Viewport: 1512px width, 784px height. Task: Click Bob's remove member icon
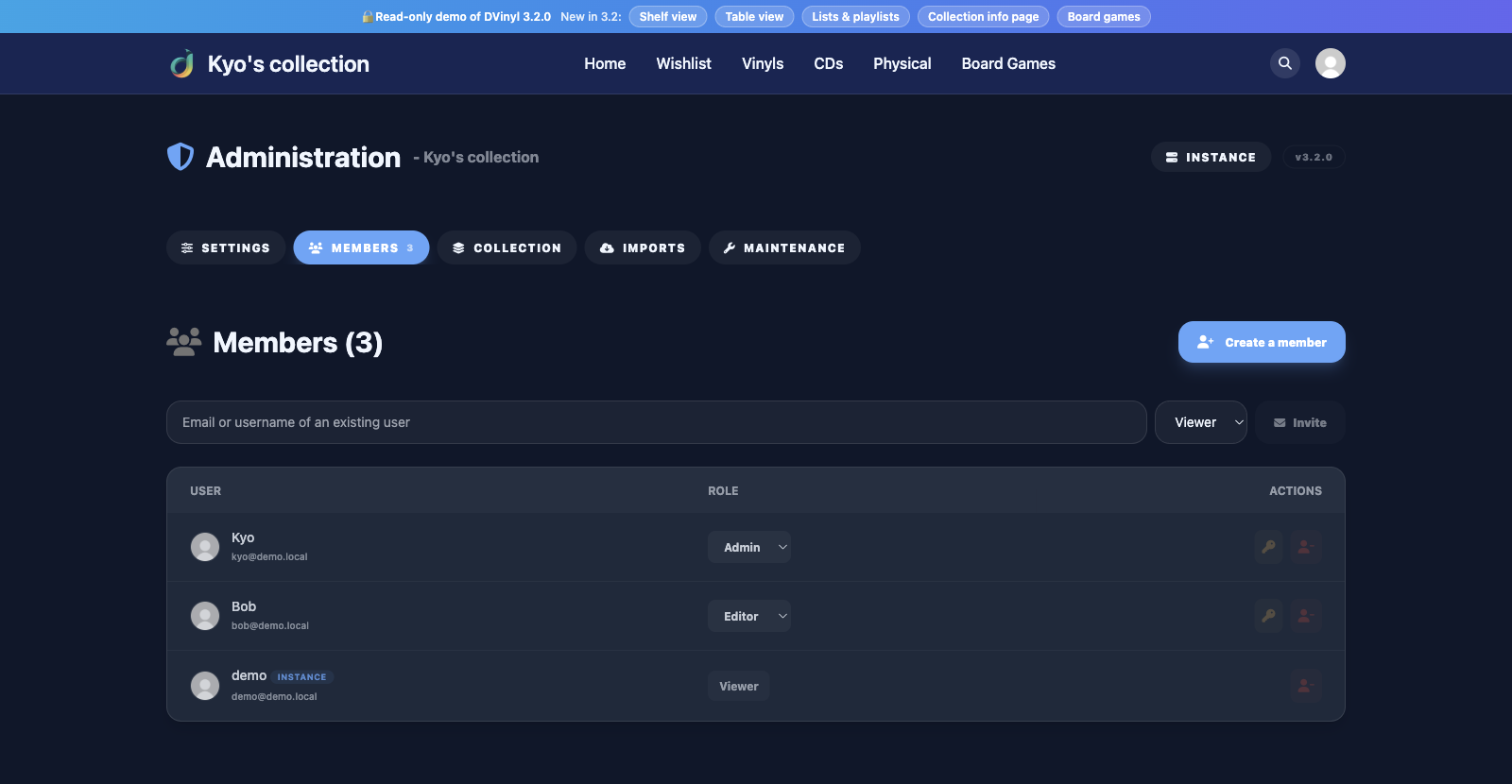(x=1305, y=616)
